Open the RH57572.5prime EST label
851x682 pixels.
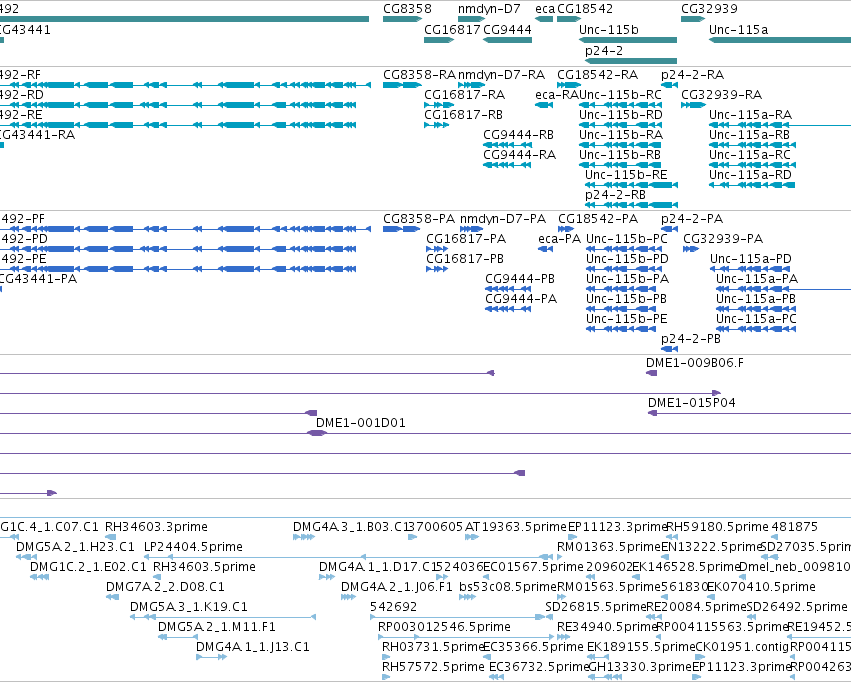point(433,667)
